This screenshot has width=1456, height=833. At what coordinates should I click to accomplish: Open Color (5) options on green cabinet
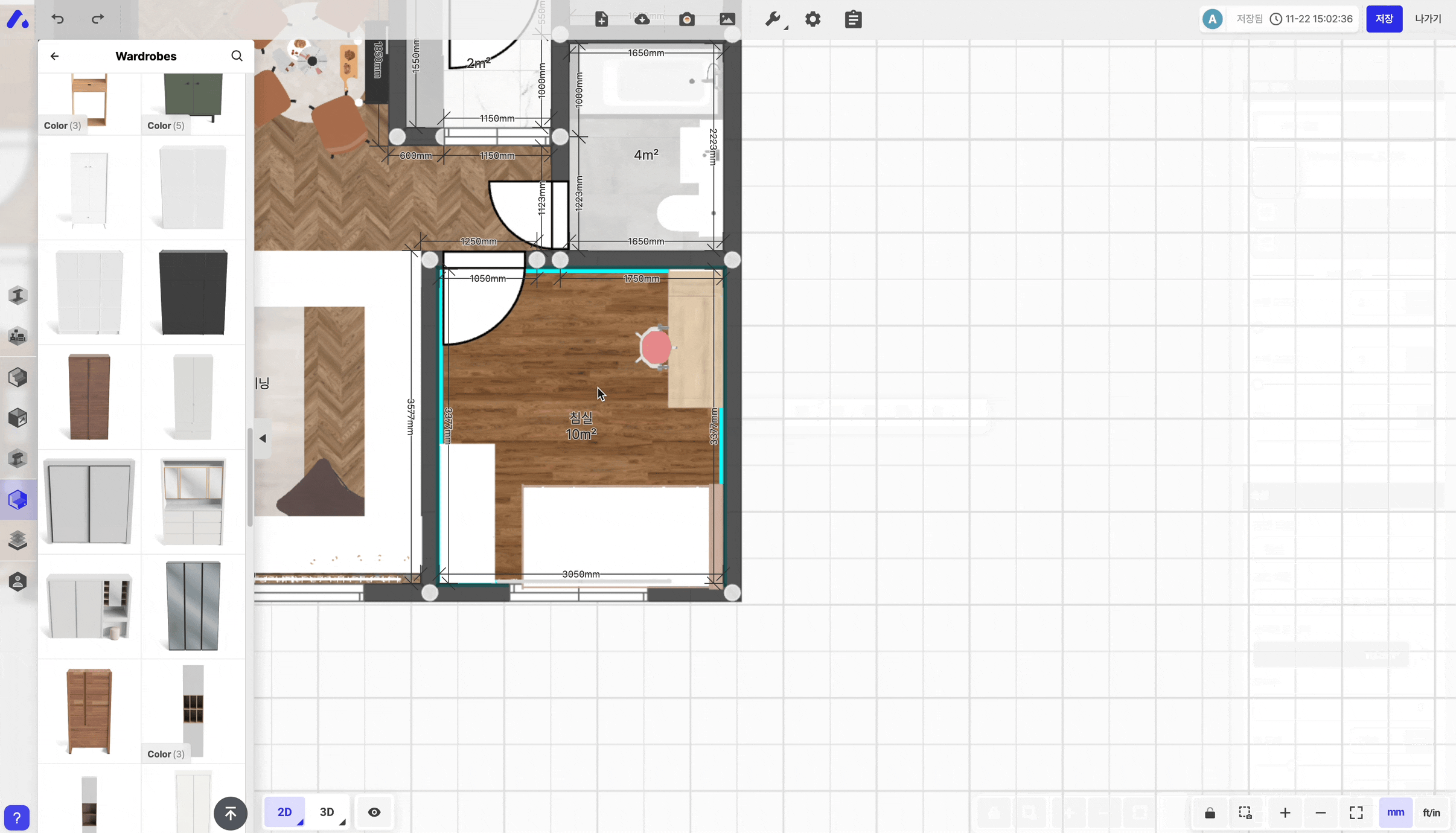(166, 126)
